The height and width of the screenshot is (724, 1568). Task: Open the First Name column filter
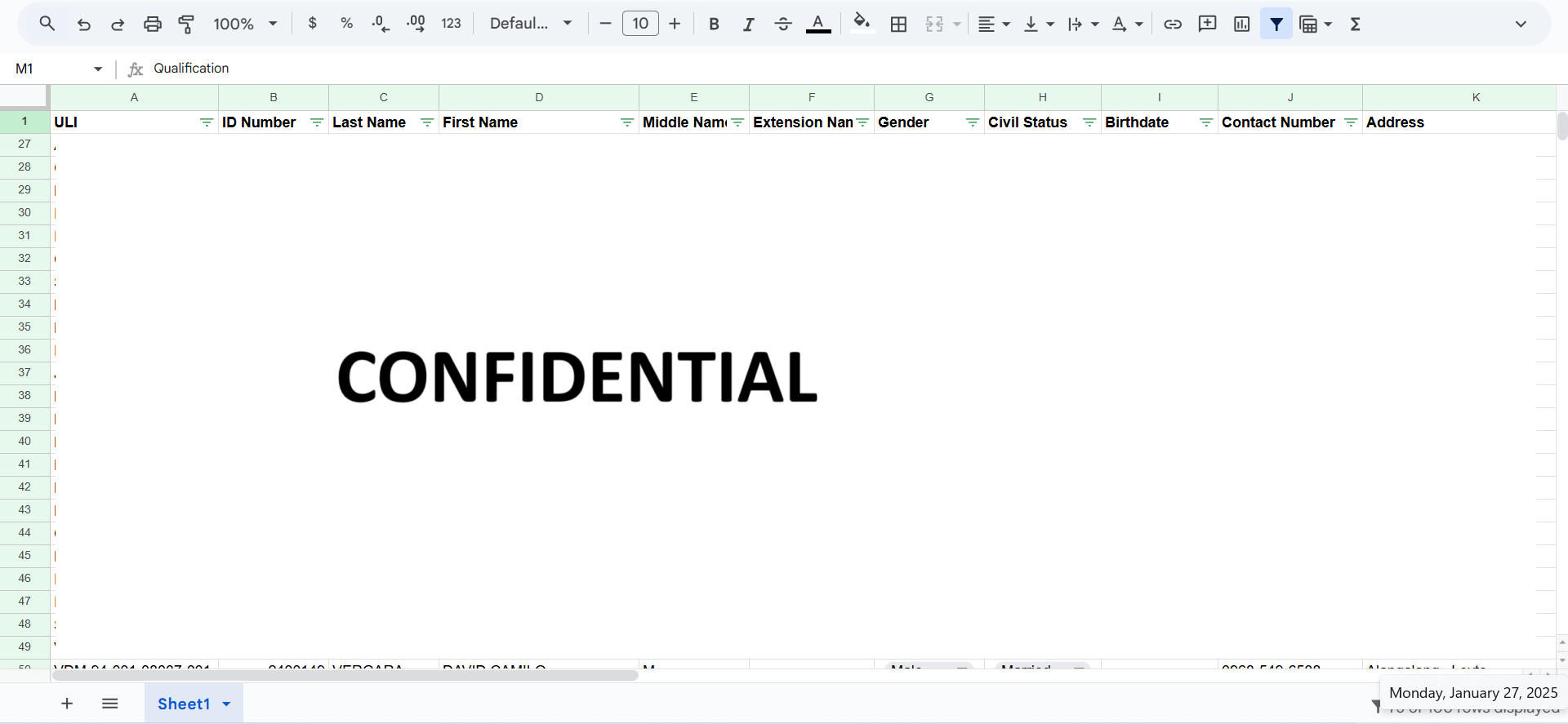click(626, 122)
